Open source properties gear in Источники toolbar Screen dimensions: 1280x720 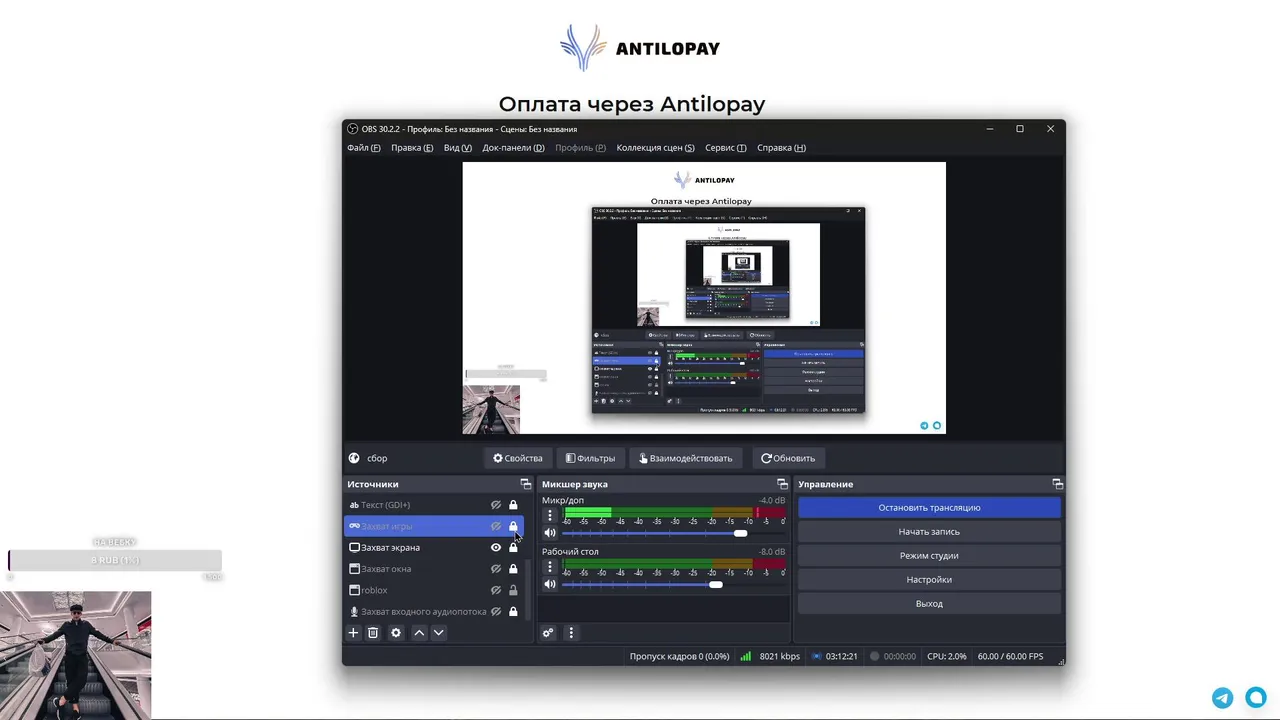[396, 633]
